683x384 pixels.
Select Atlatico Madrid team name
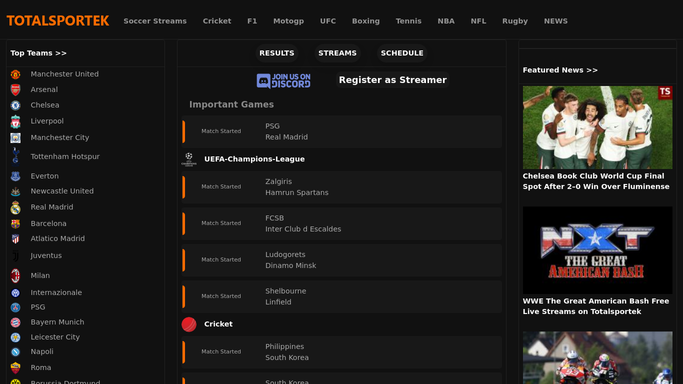click(x=57, y=239)
